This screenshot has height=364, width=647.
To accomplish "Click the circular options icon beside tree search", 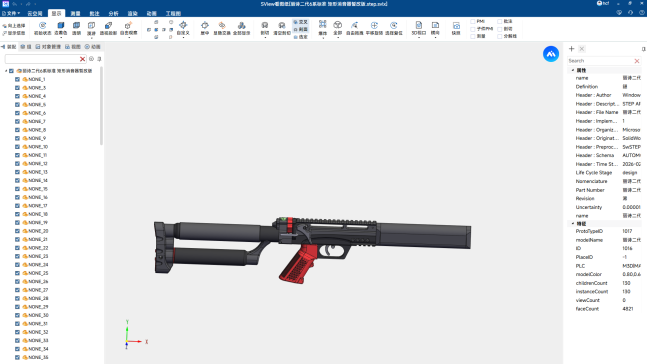I will pyautogui.click(x=92, y=59).
